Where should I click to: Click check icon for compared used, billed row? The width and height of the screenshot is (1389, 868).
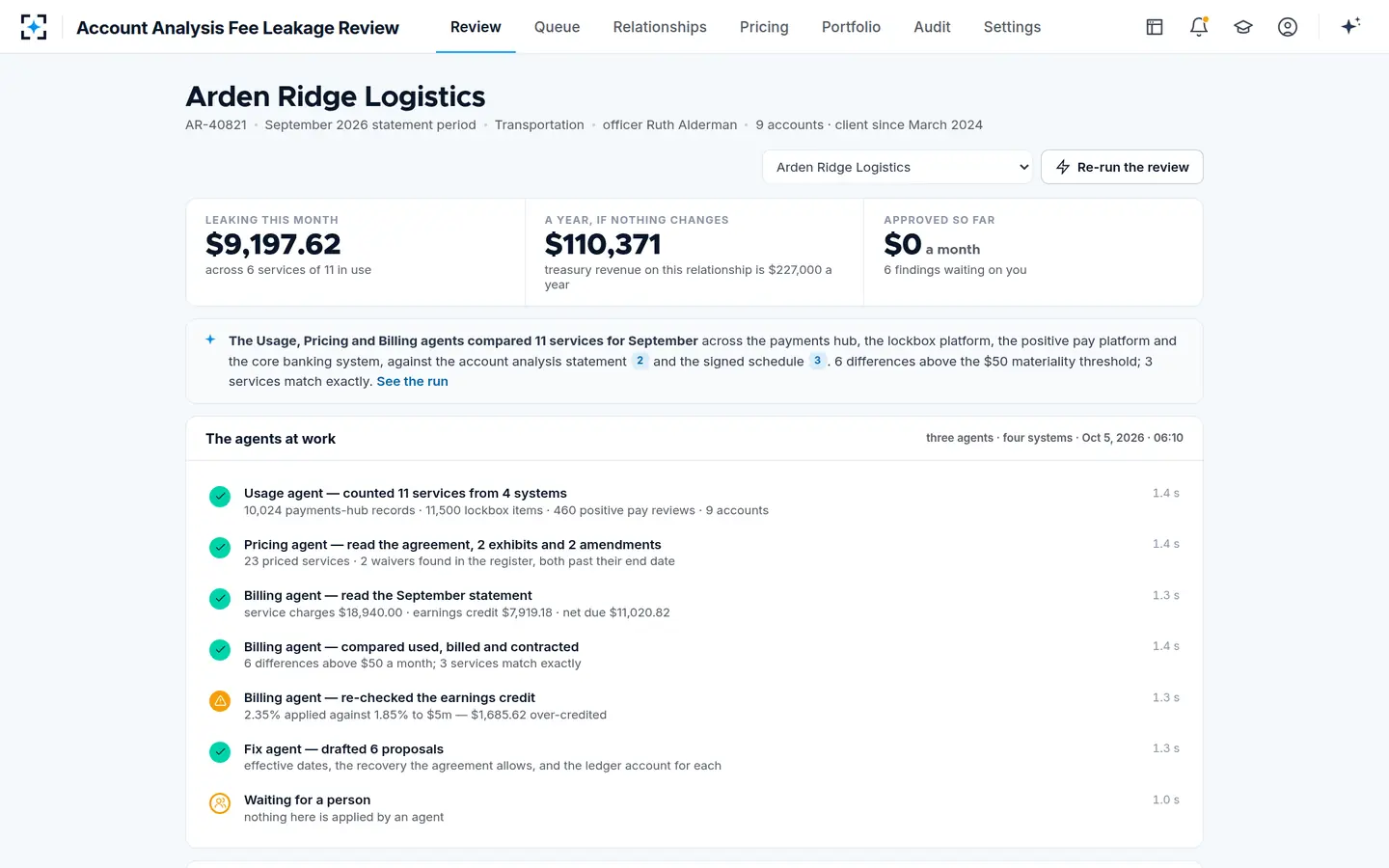click(x=220, y=650)
